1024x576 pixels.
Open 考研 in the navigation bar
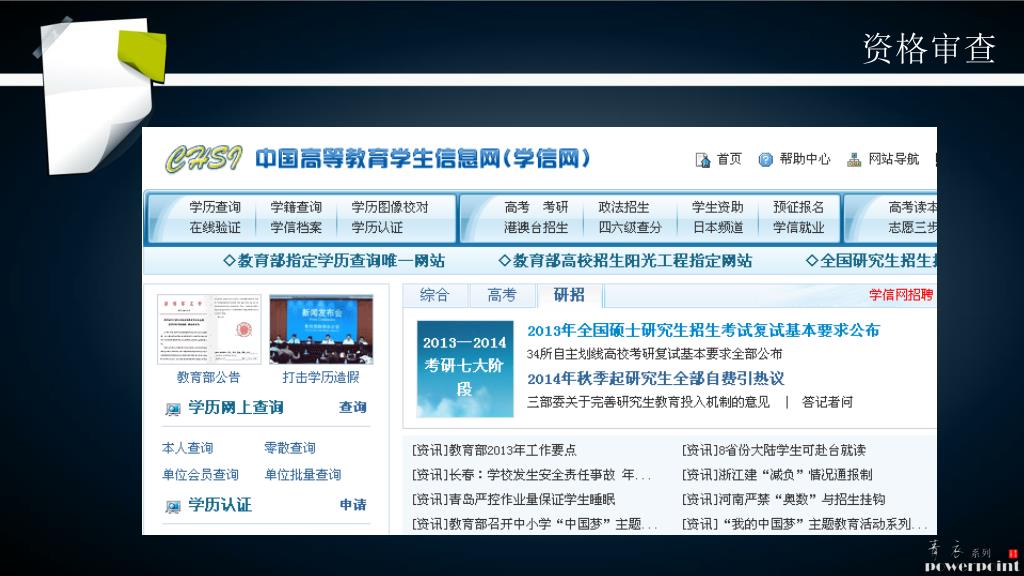[555, 207]
